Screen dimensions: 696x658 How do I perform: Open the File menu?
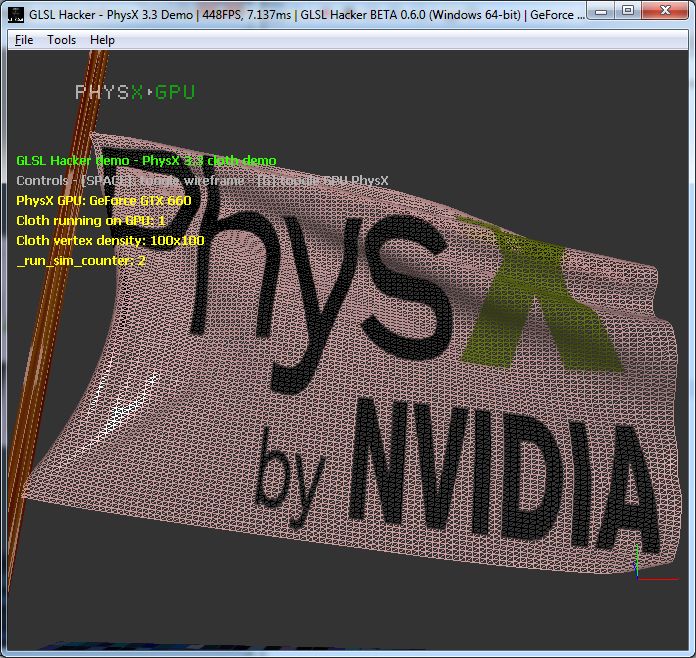[24, 40]
